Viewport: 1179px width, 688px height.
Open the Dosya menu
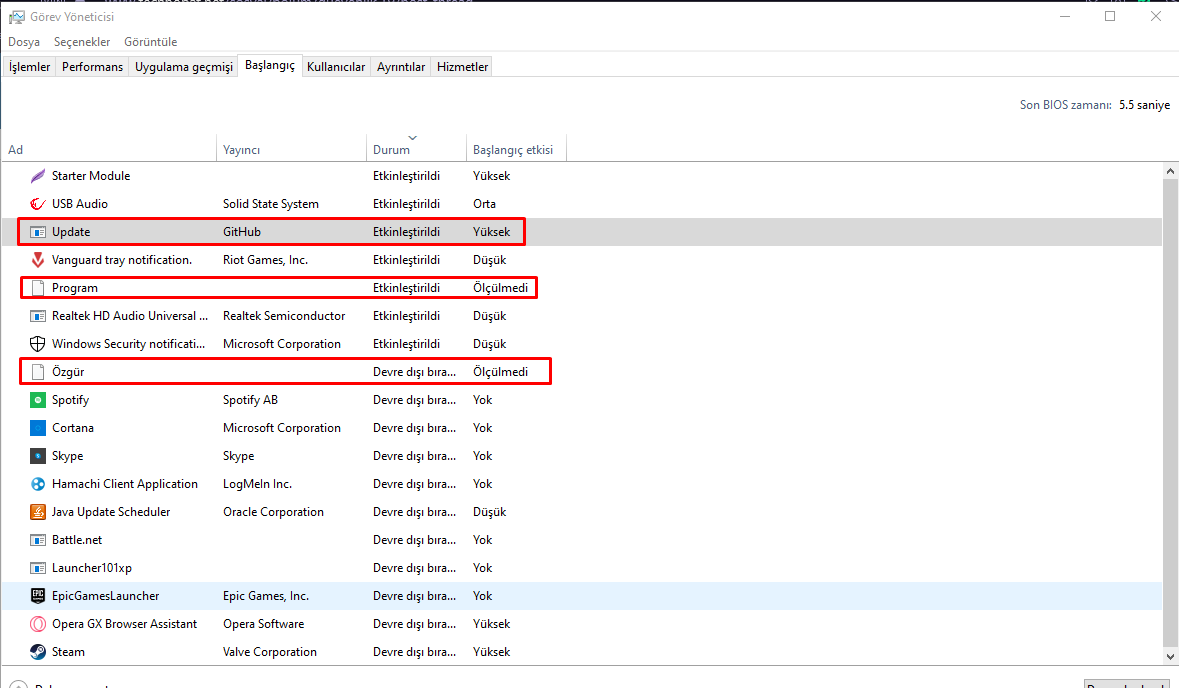coord(24,42)
